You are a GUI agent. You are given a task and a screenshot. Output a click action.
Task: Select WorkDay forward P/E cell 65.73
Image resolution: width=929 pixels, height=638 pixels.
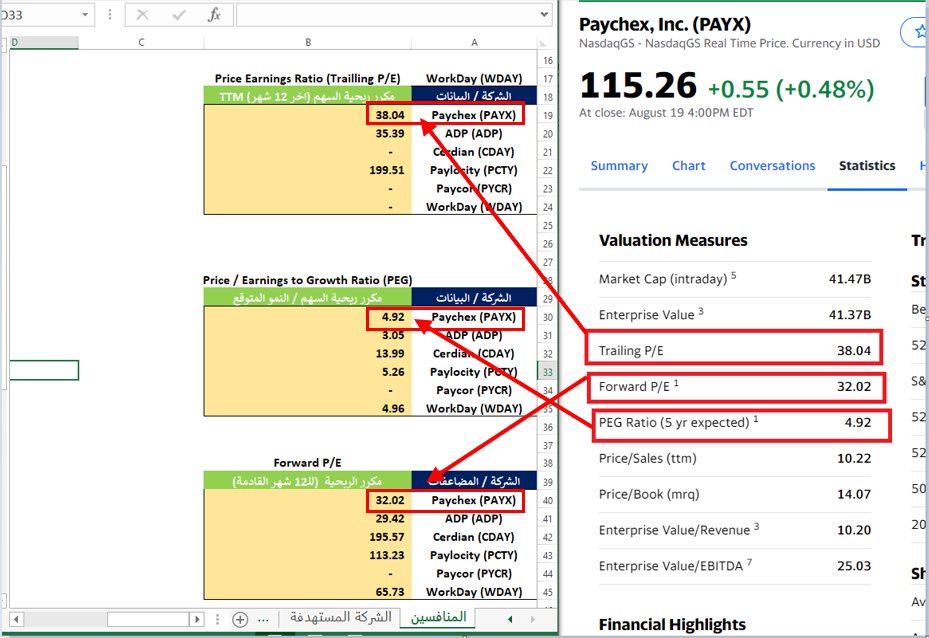[307, 592]
